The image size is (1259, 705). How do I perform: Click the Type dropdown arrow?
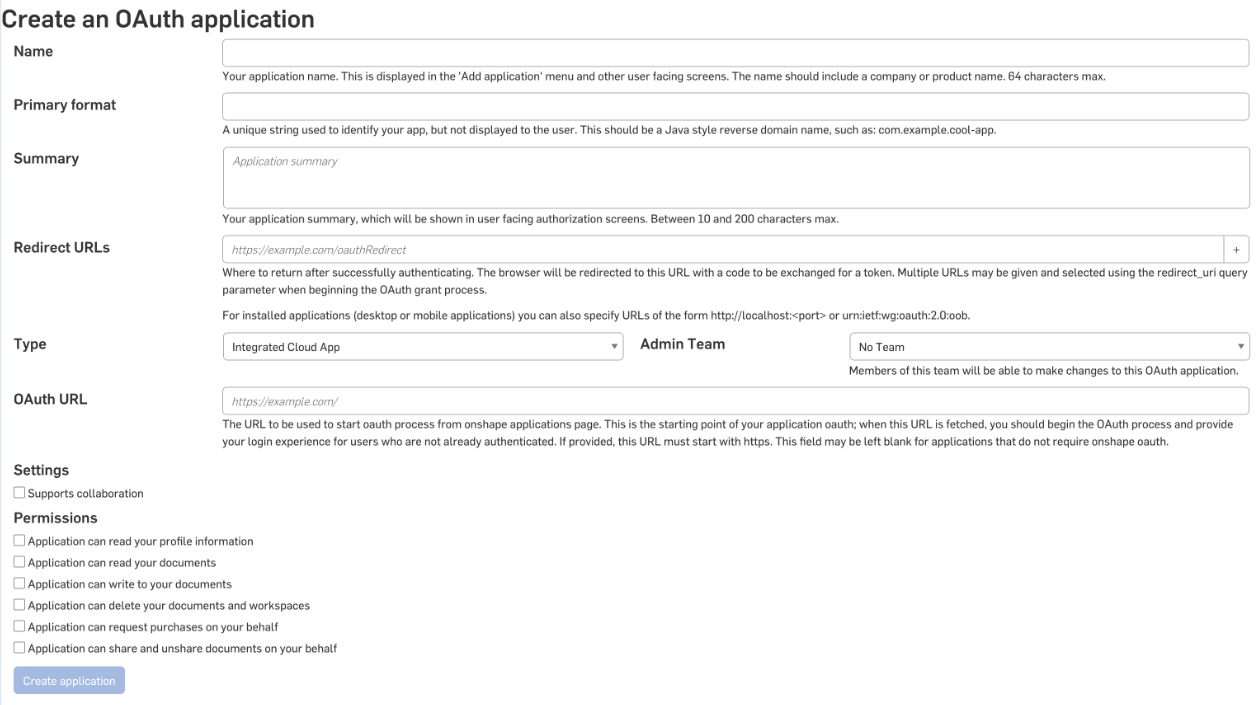[613, 347]
